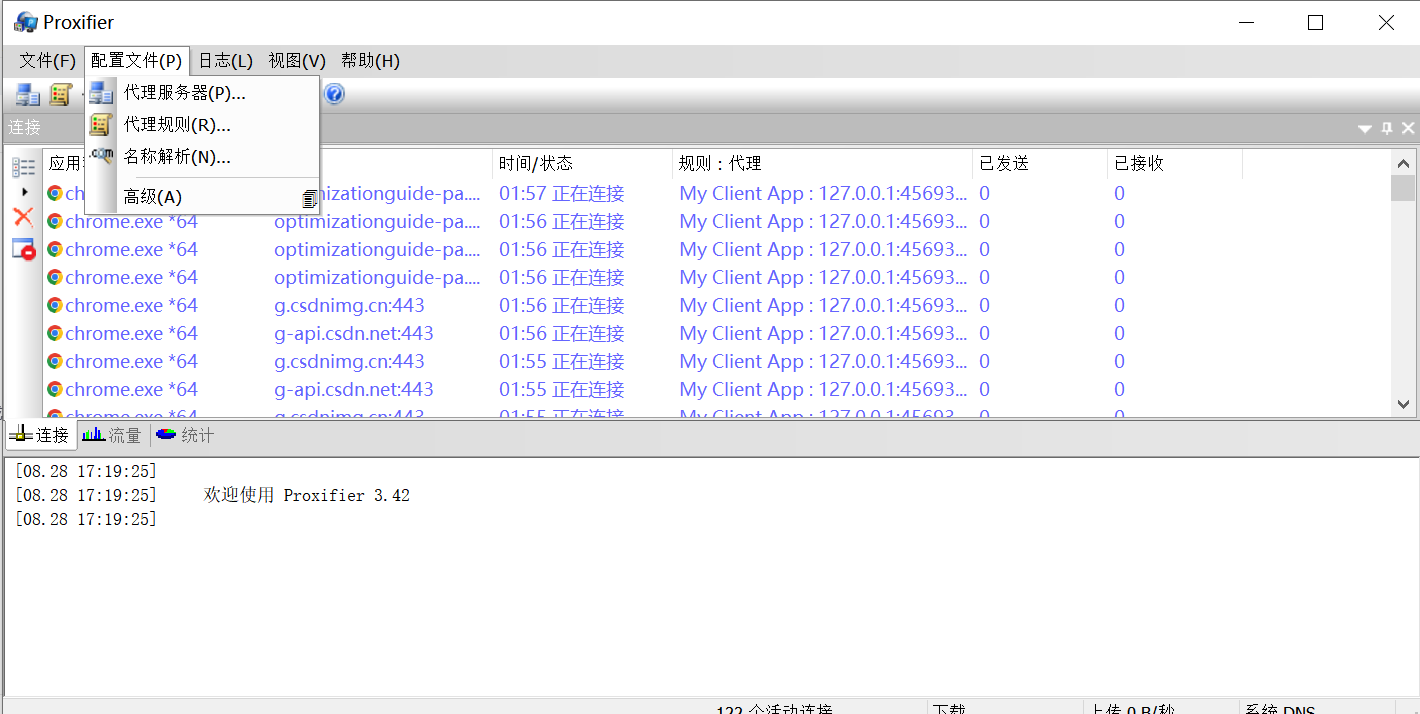Sort by 已接收 column header
Viewport: 1420px width, 714px height.
[x=1174, y=163]
